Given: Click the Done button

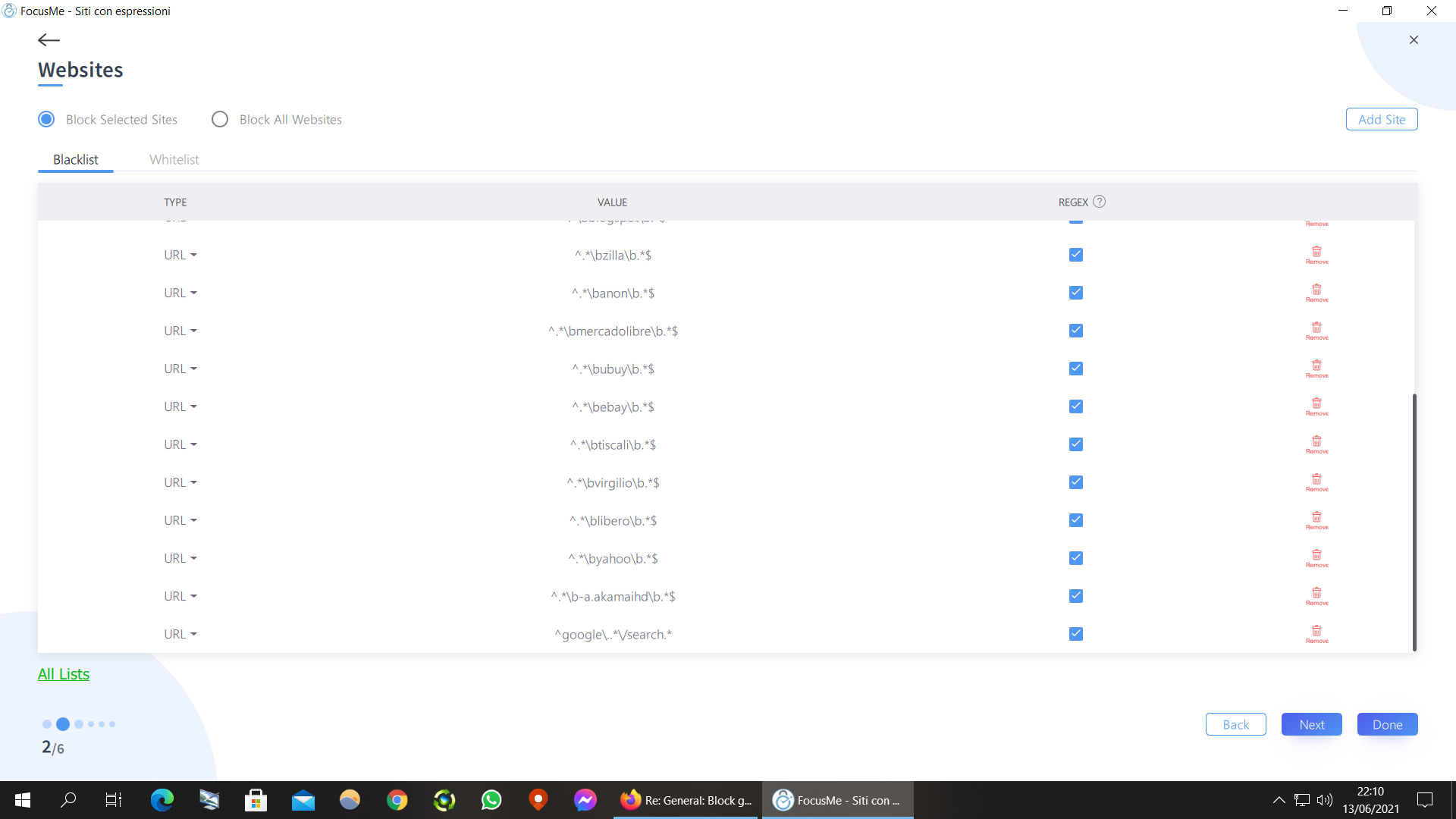Looking at the screenshot, I should click(1387, 724).
